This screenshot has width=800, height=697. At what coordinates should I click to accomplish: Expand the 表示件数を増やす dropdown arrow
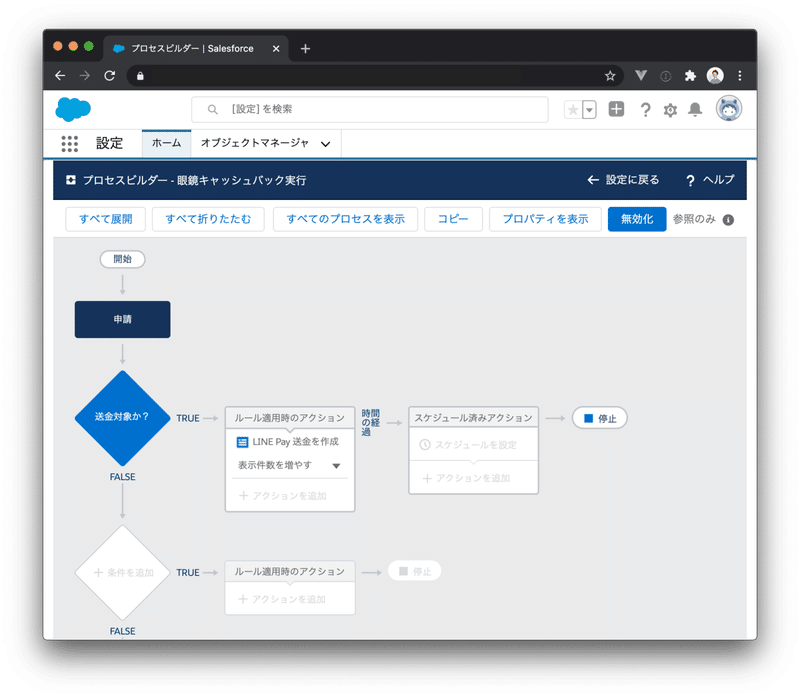coord(336,466)
